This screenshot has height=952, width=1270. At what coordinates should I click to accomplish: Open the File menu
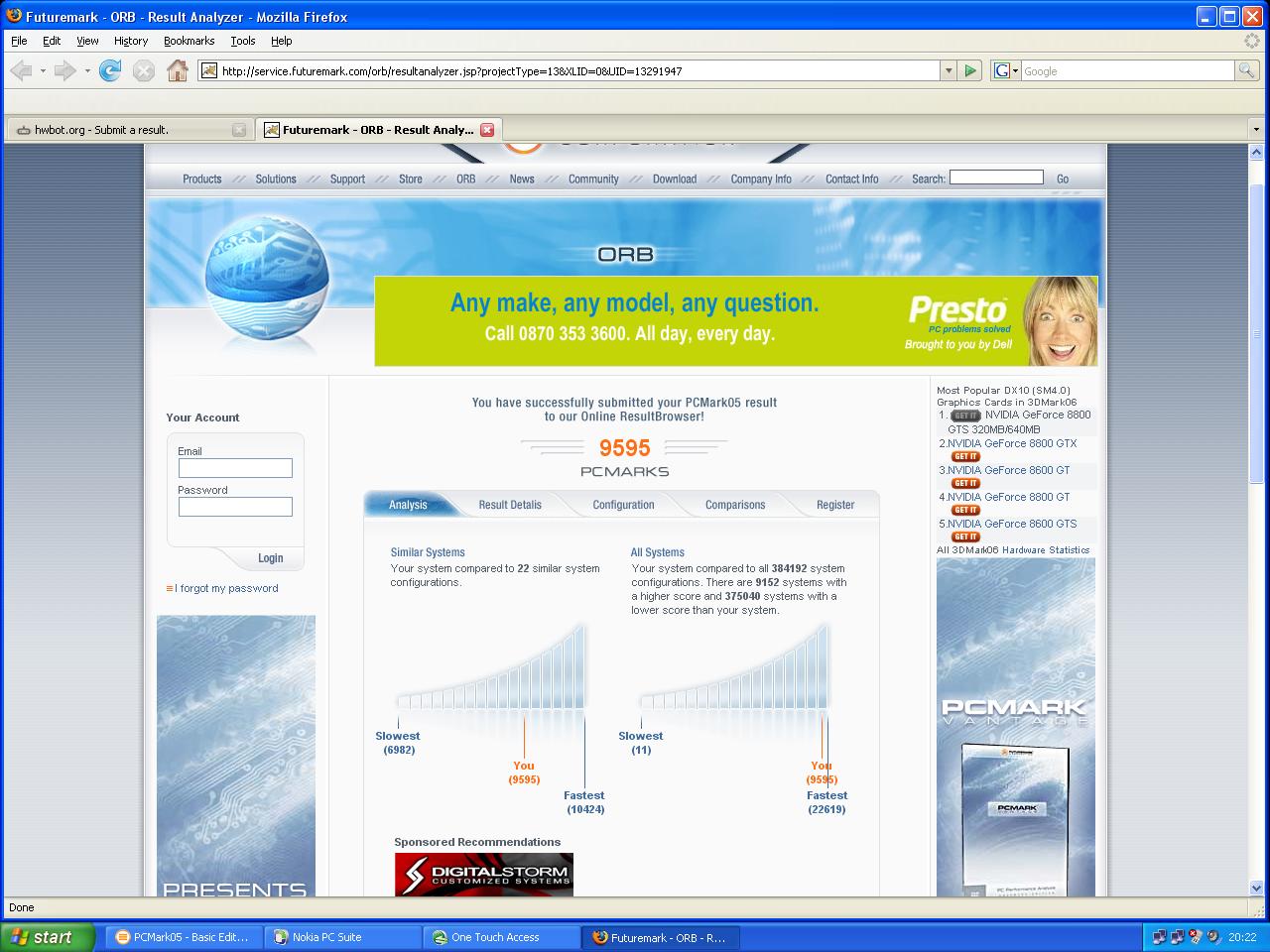pos(19,41)
